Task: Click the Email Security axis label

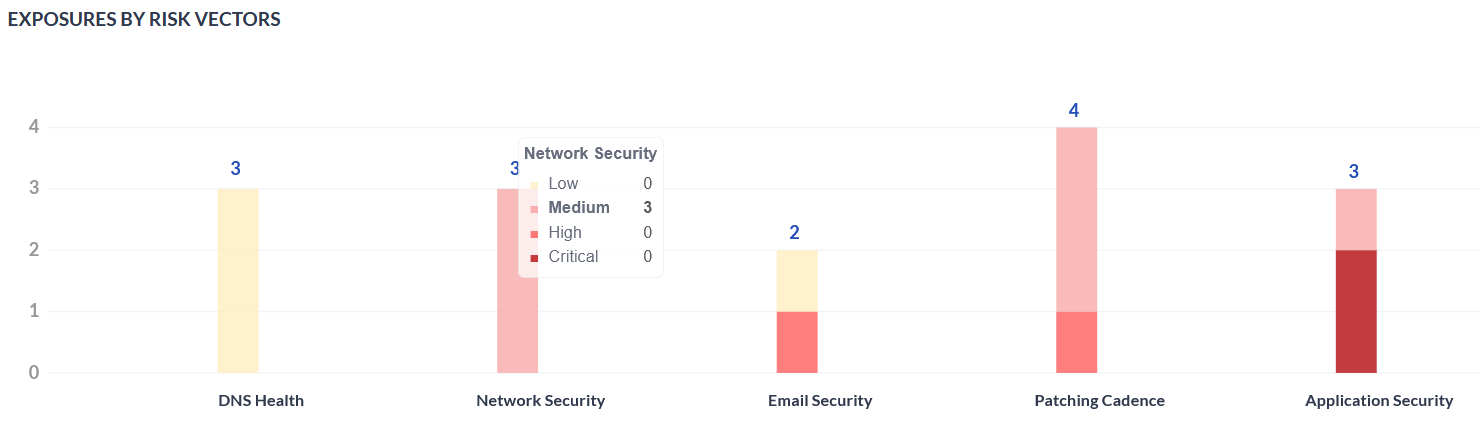Action: tap(820, 401)
